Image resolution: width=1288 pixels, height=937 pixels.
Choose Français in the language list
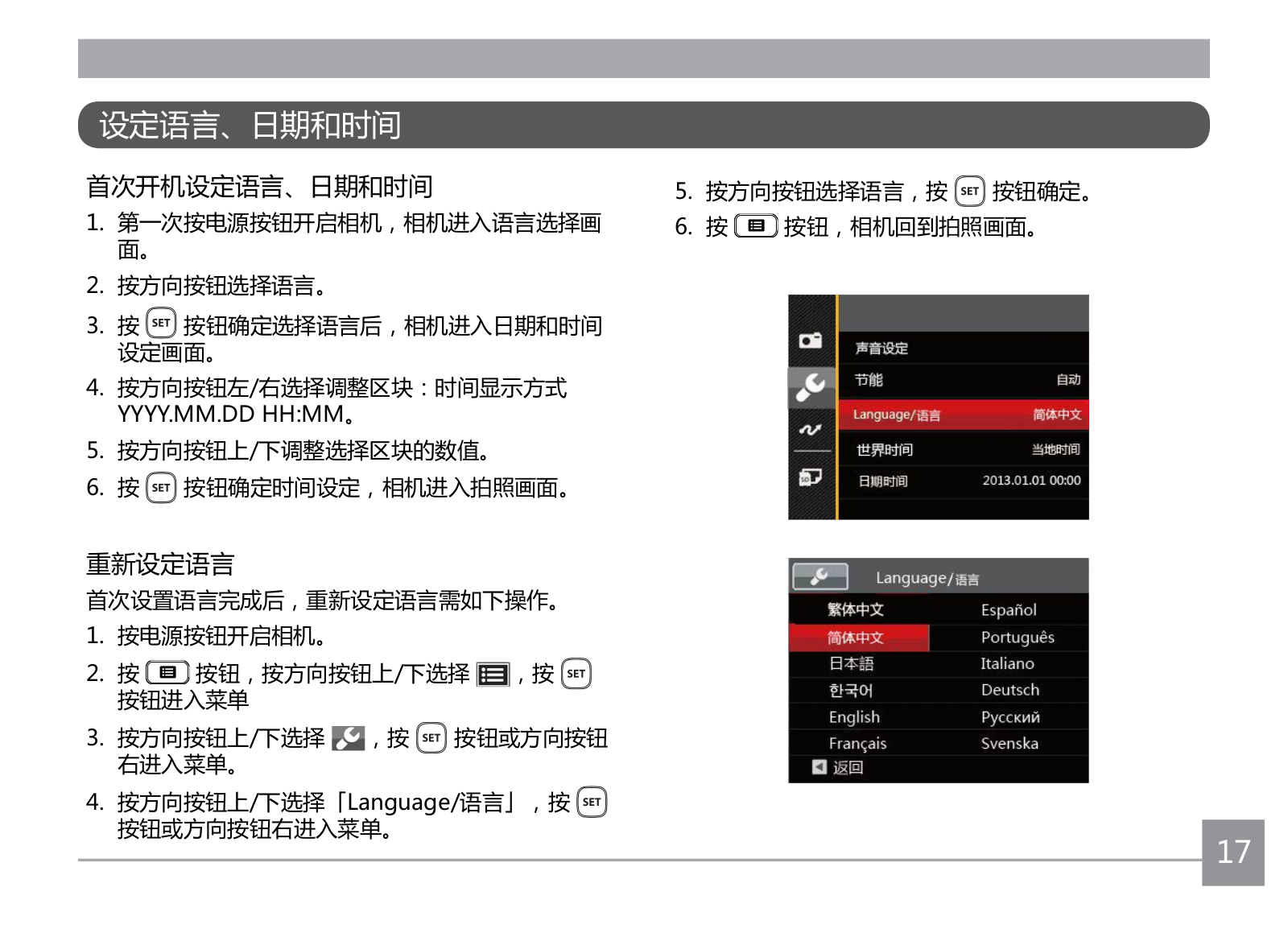click(x=857, y=744)
